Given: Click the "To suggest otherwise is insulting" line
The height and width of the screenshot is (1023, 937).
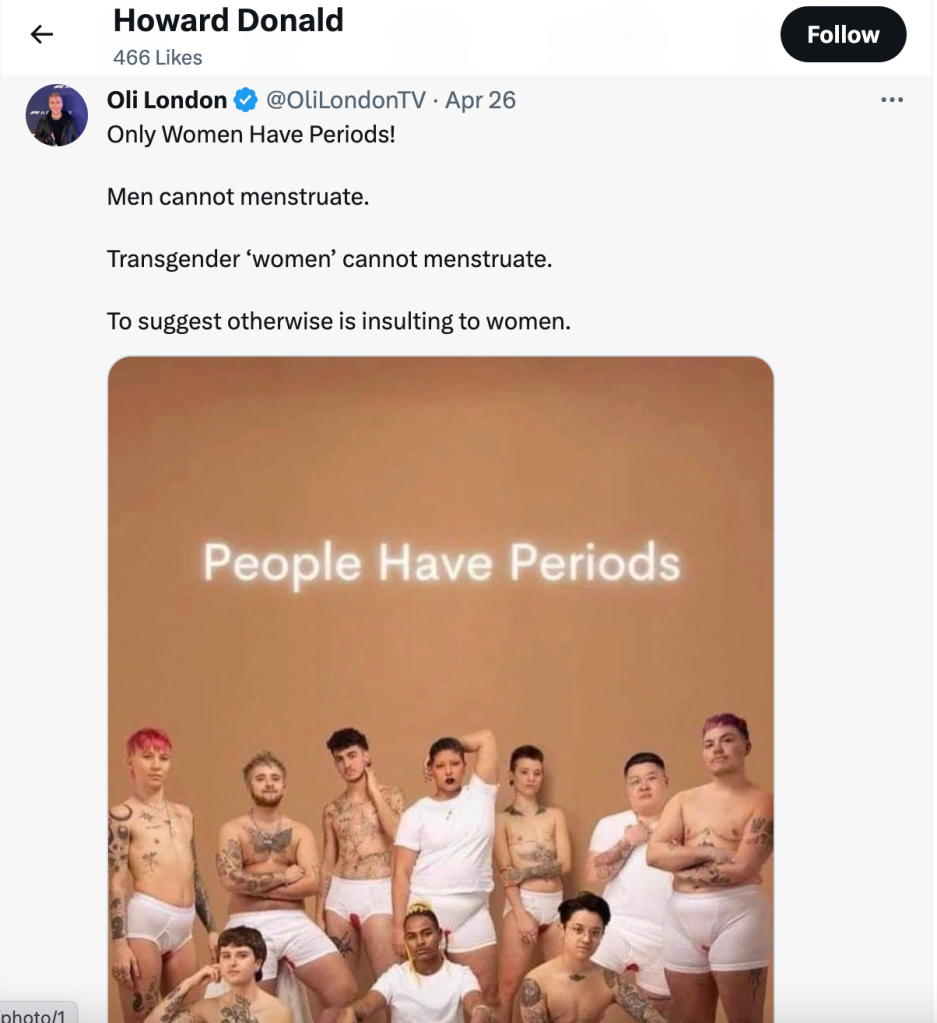Looking at the screenshot, I should click(338, 322).
